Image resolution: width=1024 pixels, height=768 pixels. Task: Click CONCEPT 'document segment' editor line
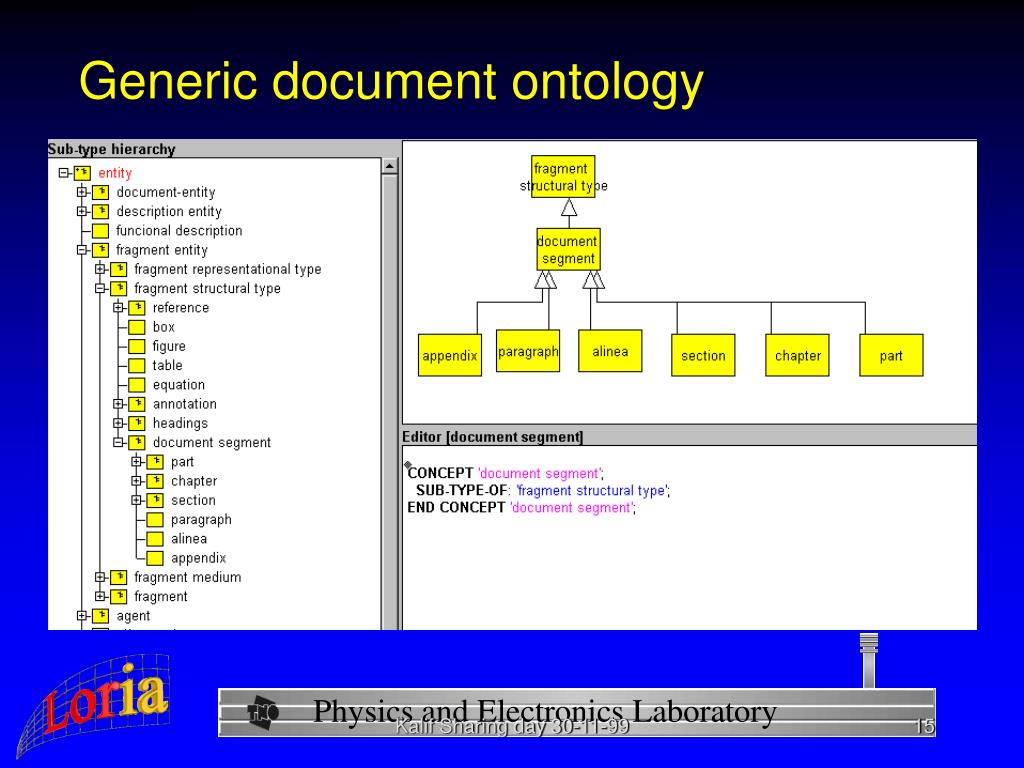(x=506, y=473)
